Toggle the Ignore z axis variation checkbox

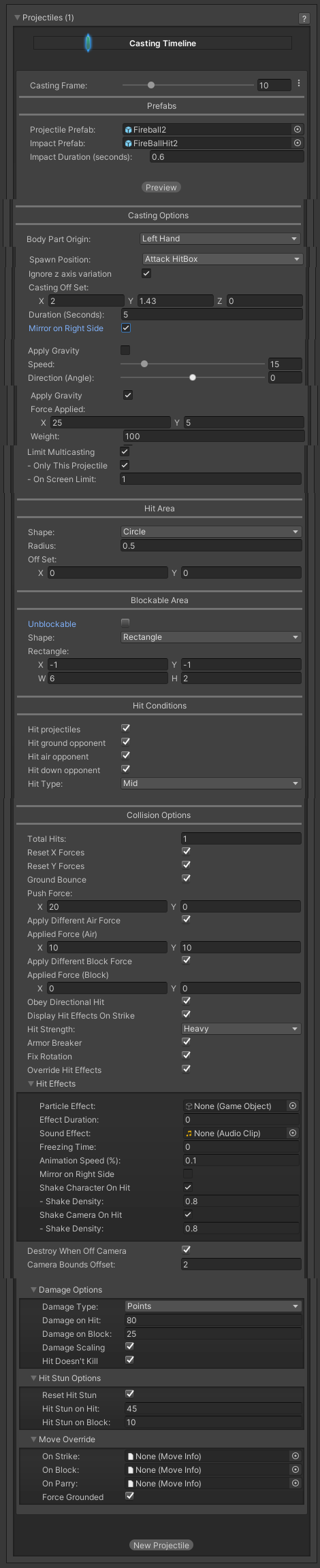point(146,273)
